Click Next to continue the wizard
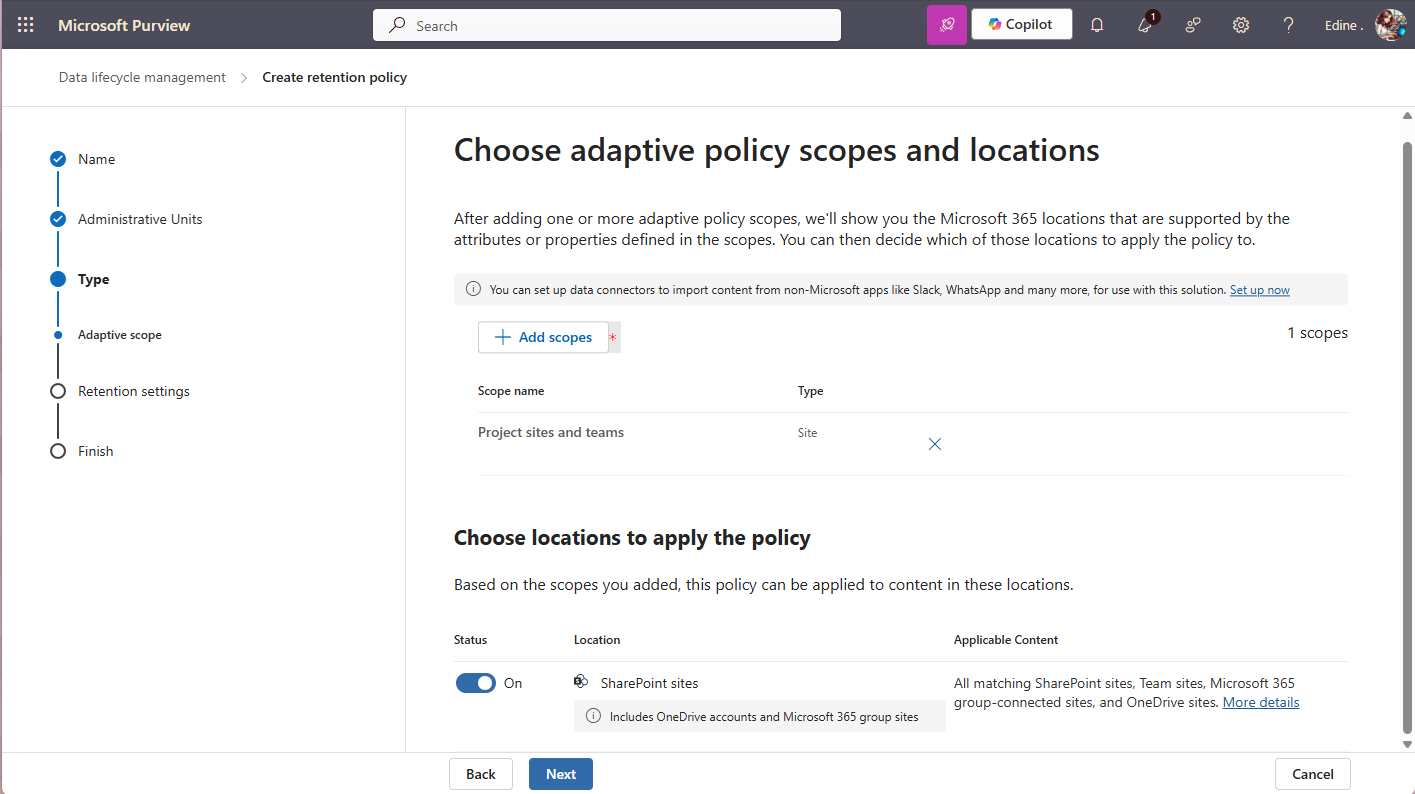 (560, 773)
